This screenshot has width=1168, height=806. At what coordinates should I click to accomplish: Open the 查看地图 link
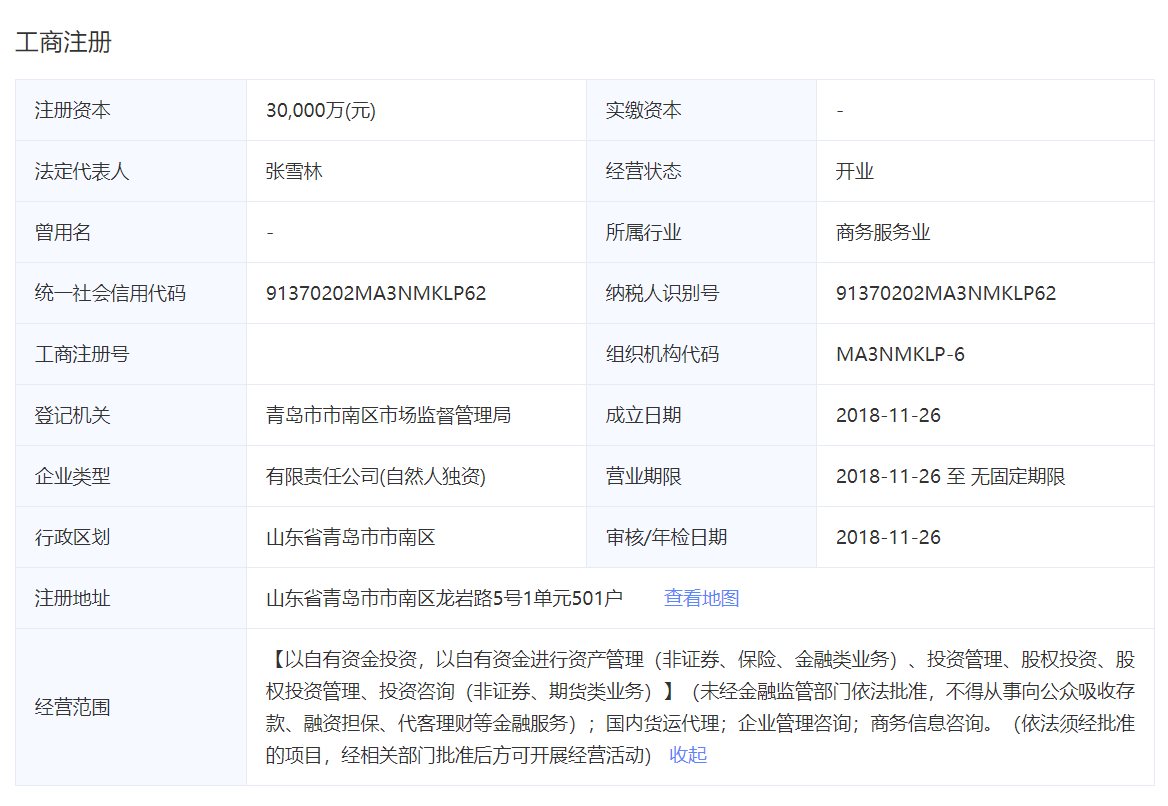click(701, 598)
